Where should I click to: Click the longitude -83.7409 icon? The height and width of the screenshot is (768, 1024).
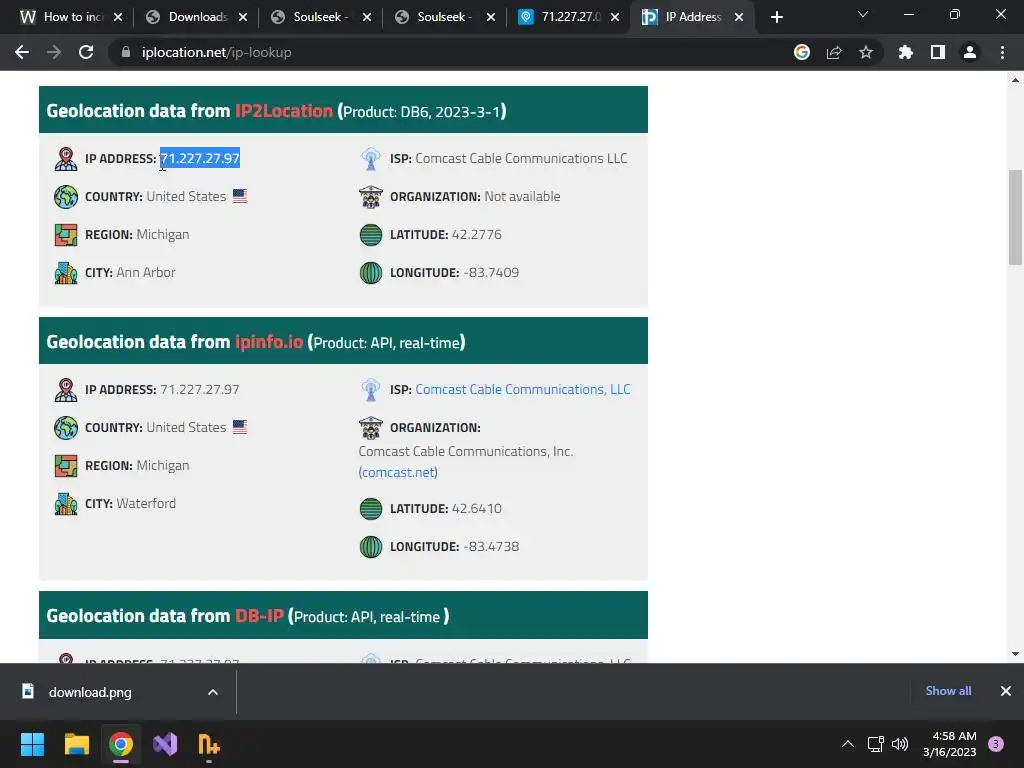pos(371,272)
